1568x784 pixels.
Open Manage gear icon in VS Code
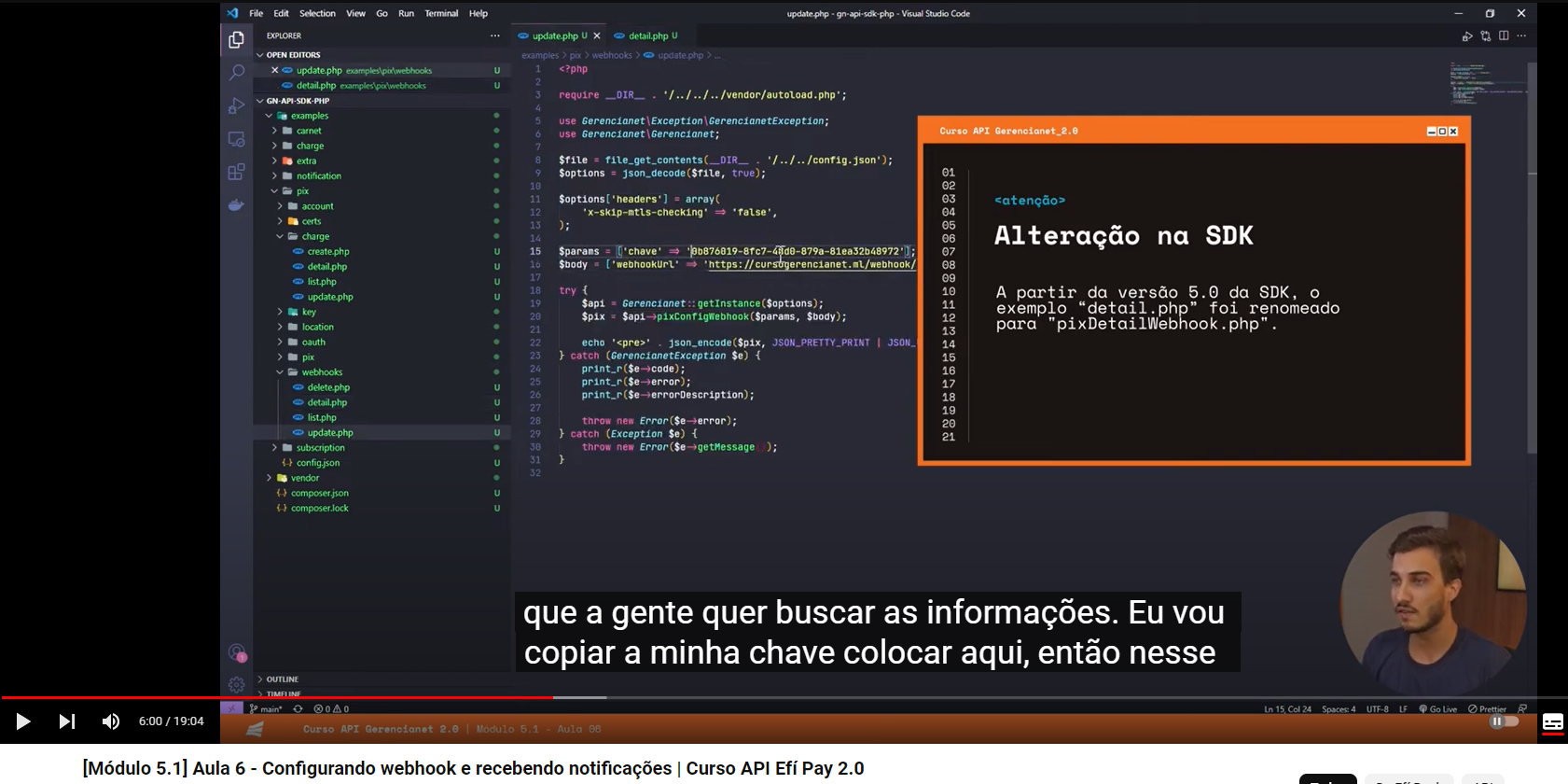coord(236,684)
